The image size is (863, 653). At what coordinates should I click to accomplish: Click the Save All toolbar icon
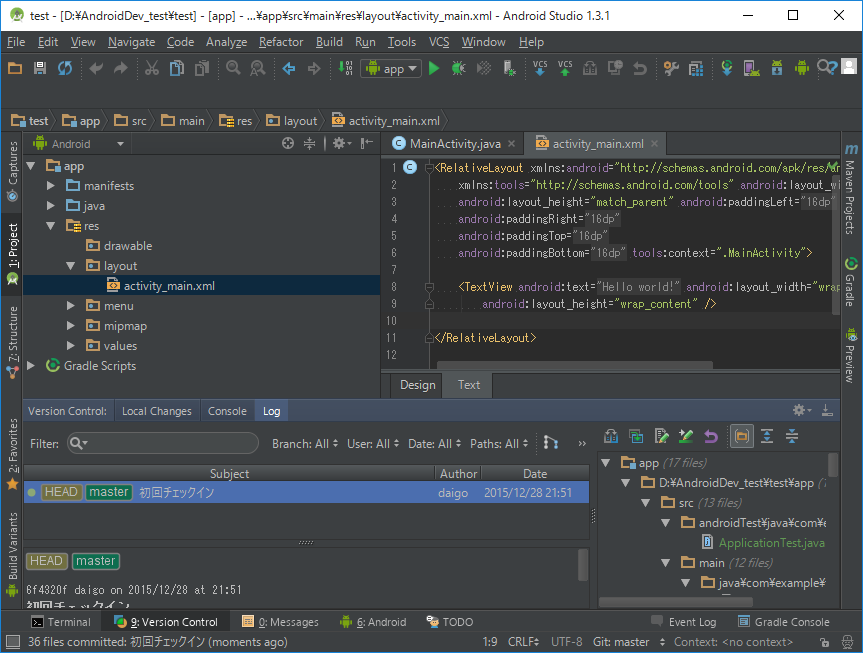click(x=40, y=68)
